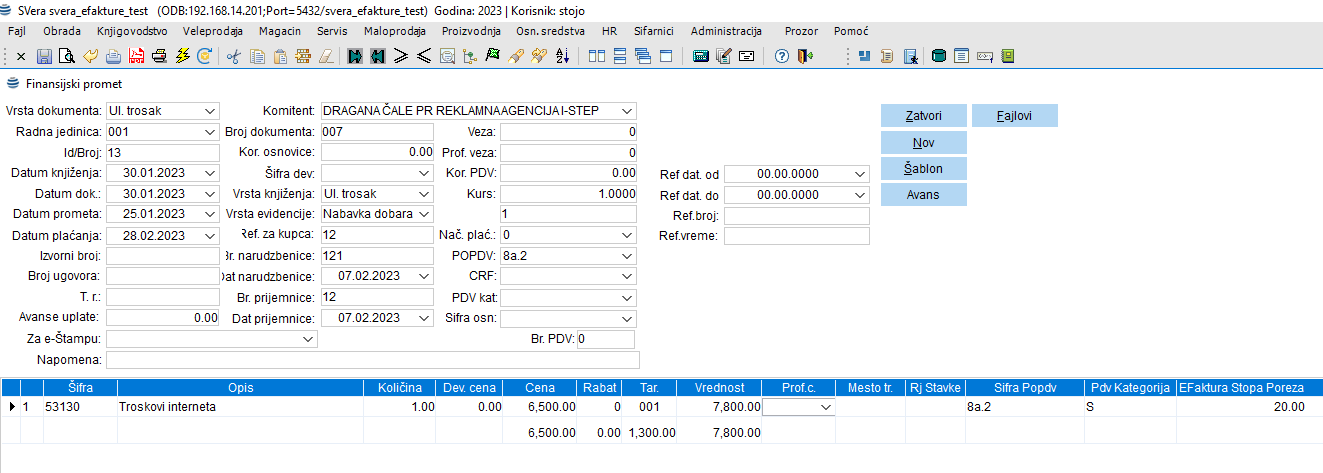The width and height of the screenshot is (1323, 473).
Task: Open the Sifarnici menu
Action: pos(654,31)
